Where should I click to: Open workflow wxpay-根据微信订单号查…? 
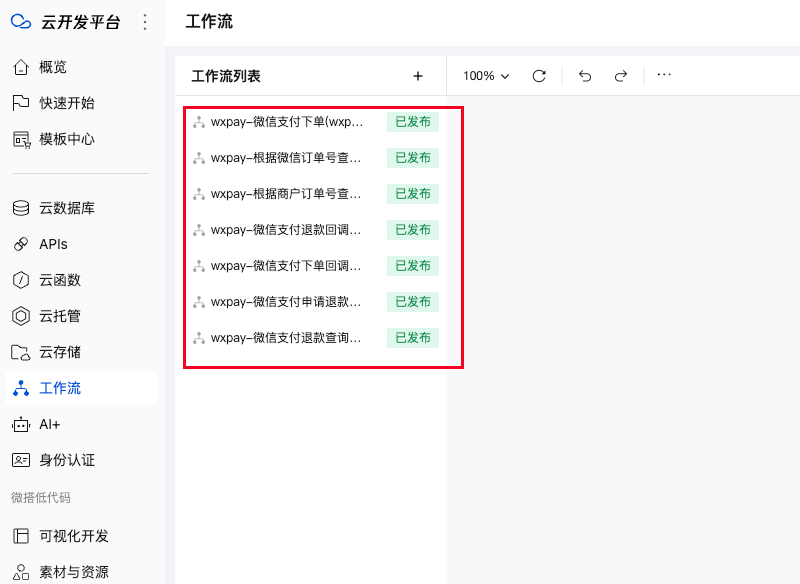tap(286, 158)
